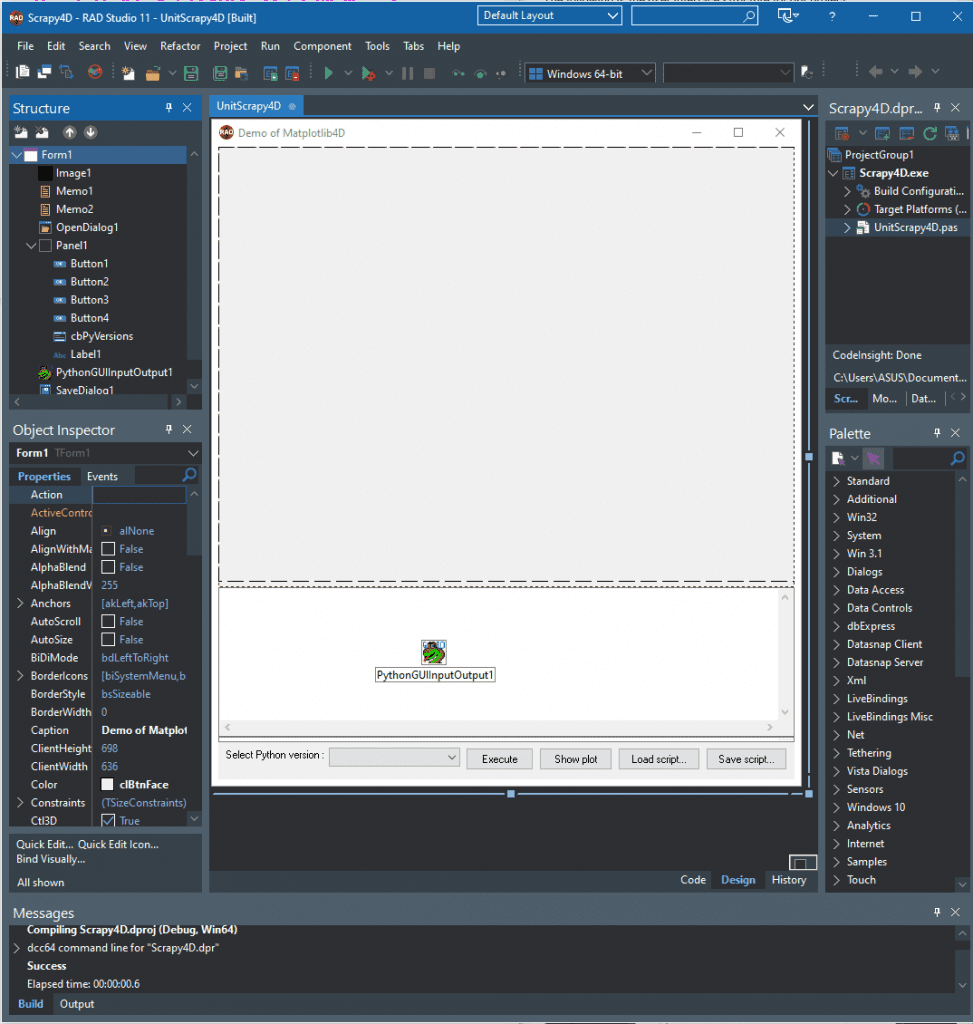Click the green Run toolbar button
973x1024 pixels.
pos(329,73)
